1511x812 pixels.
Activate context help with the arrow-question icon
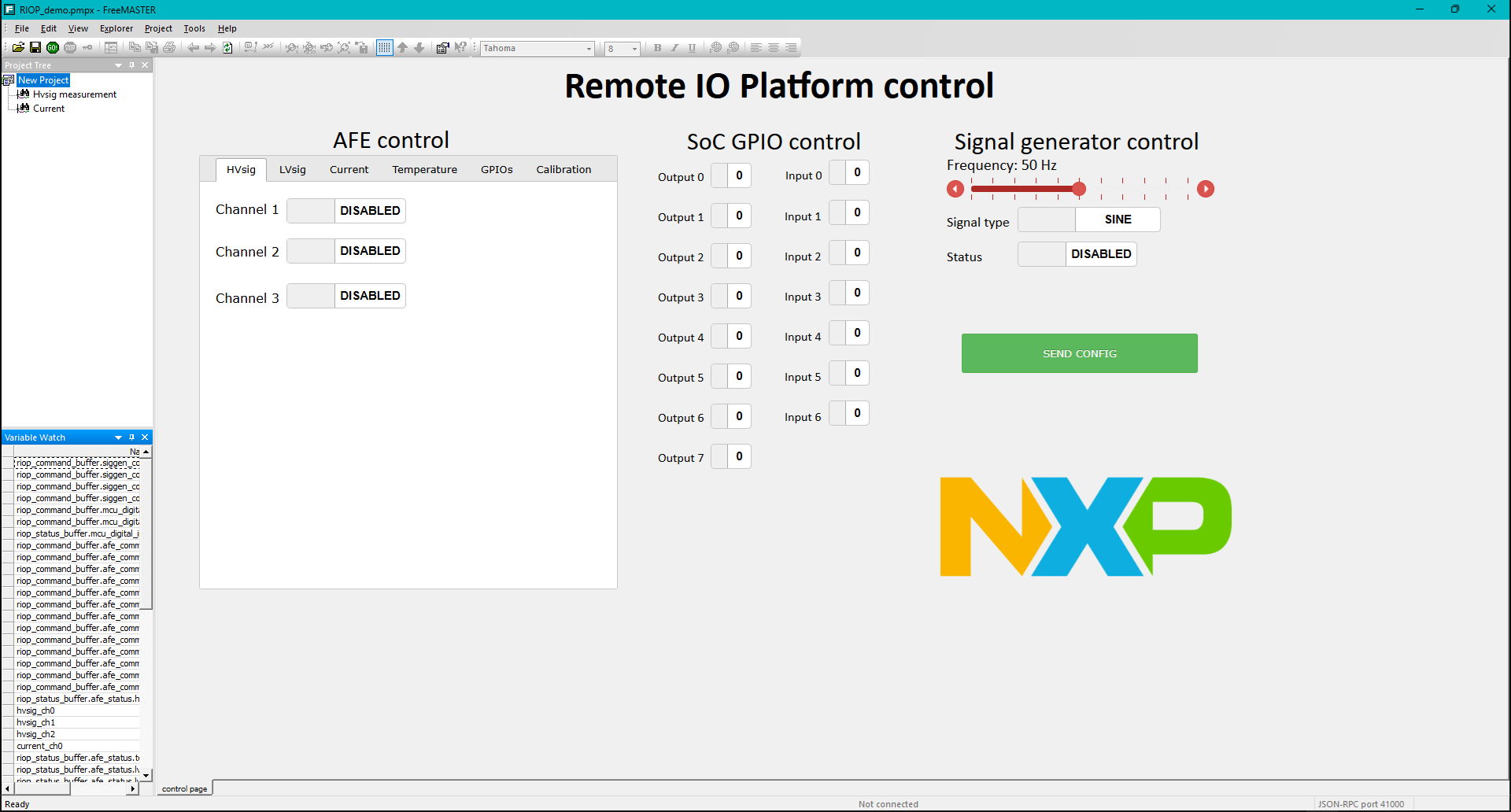(461, 47)
